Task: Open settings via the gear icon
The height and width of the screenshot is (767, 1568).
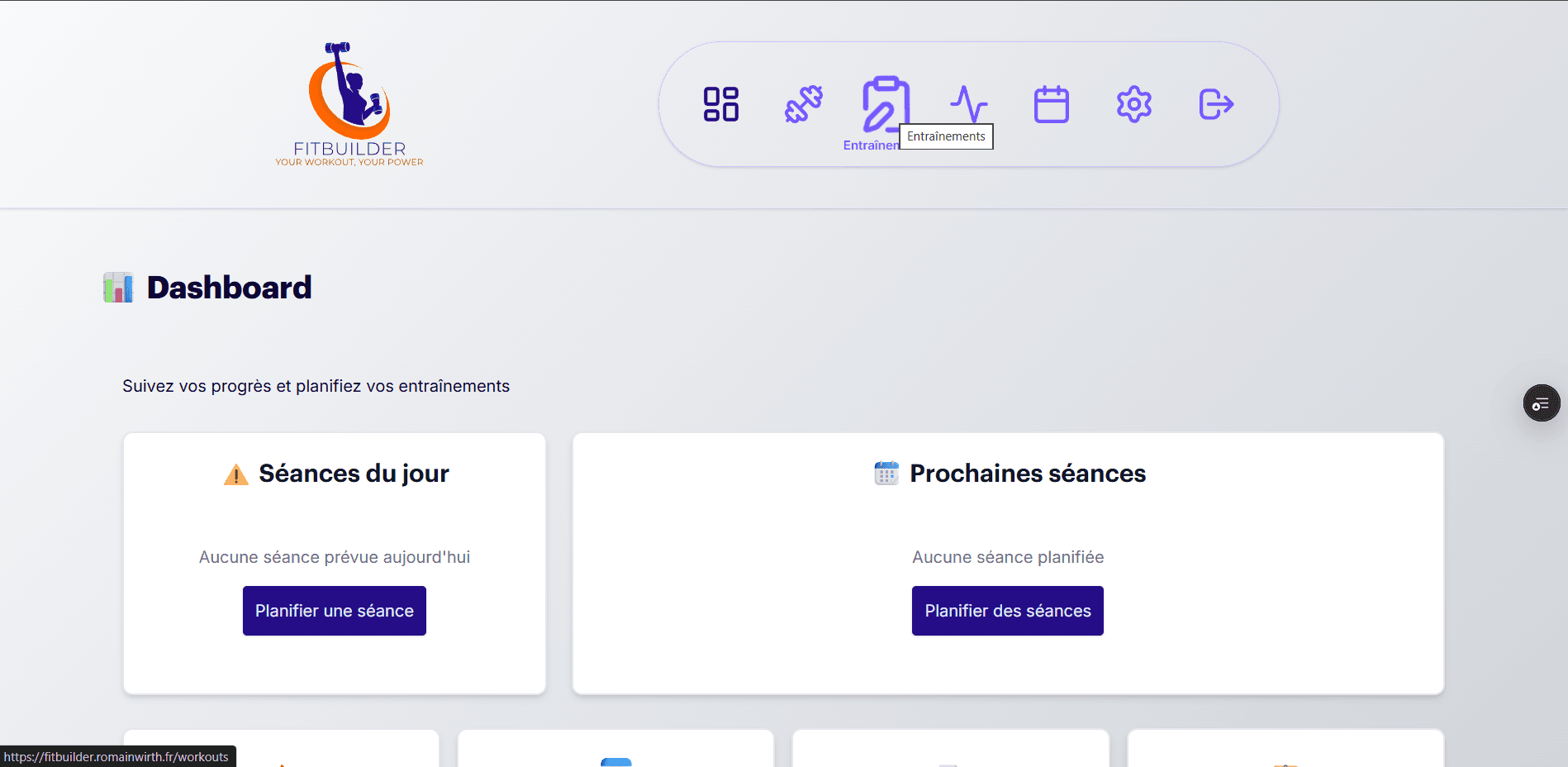Action: [1133, 104]
